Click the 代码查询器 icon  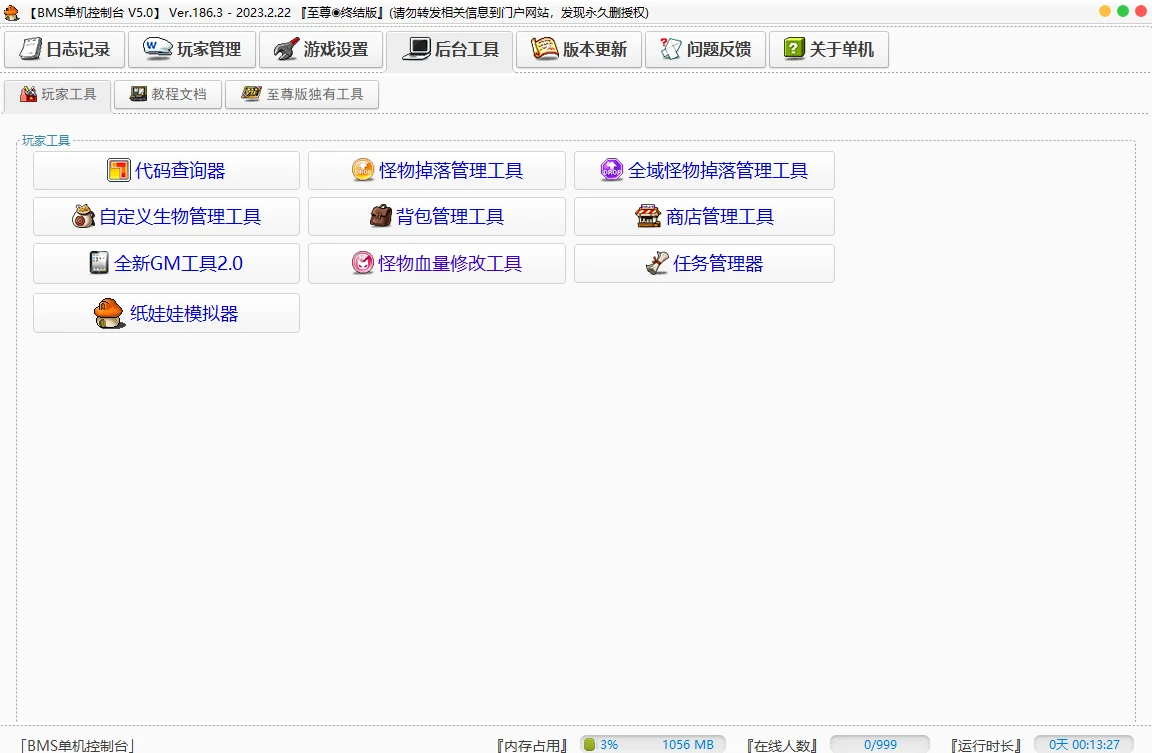[119, 171]
